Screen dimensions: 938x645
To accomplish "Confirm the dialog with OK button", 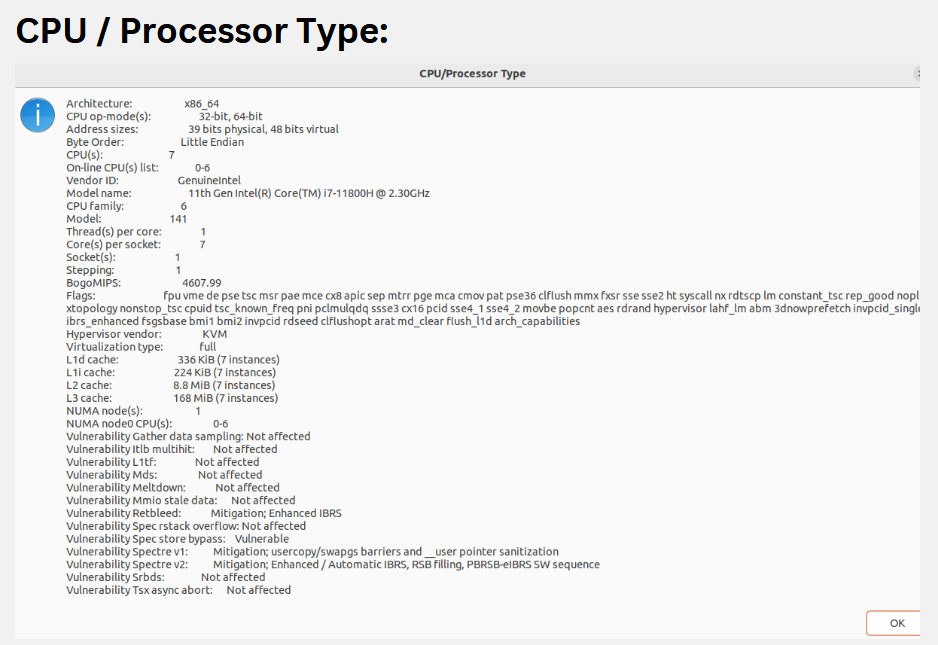I will pyautogui.click(x=896, y=623).
